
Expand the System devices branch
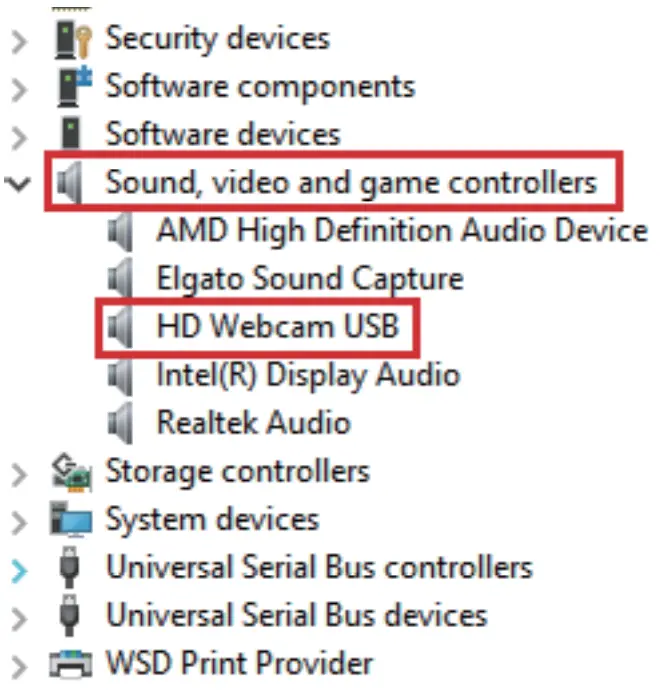(18, 521)
